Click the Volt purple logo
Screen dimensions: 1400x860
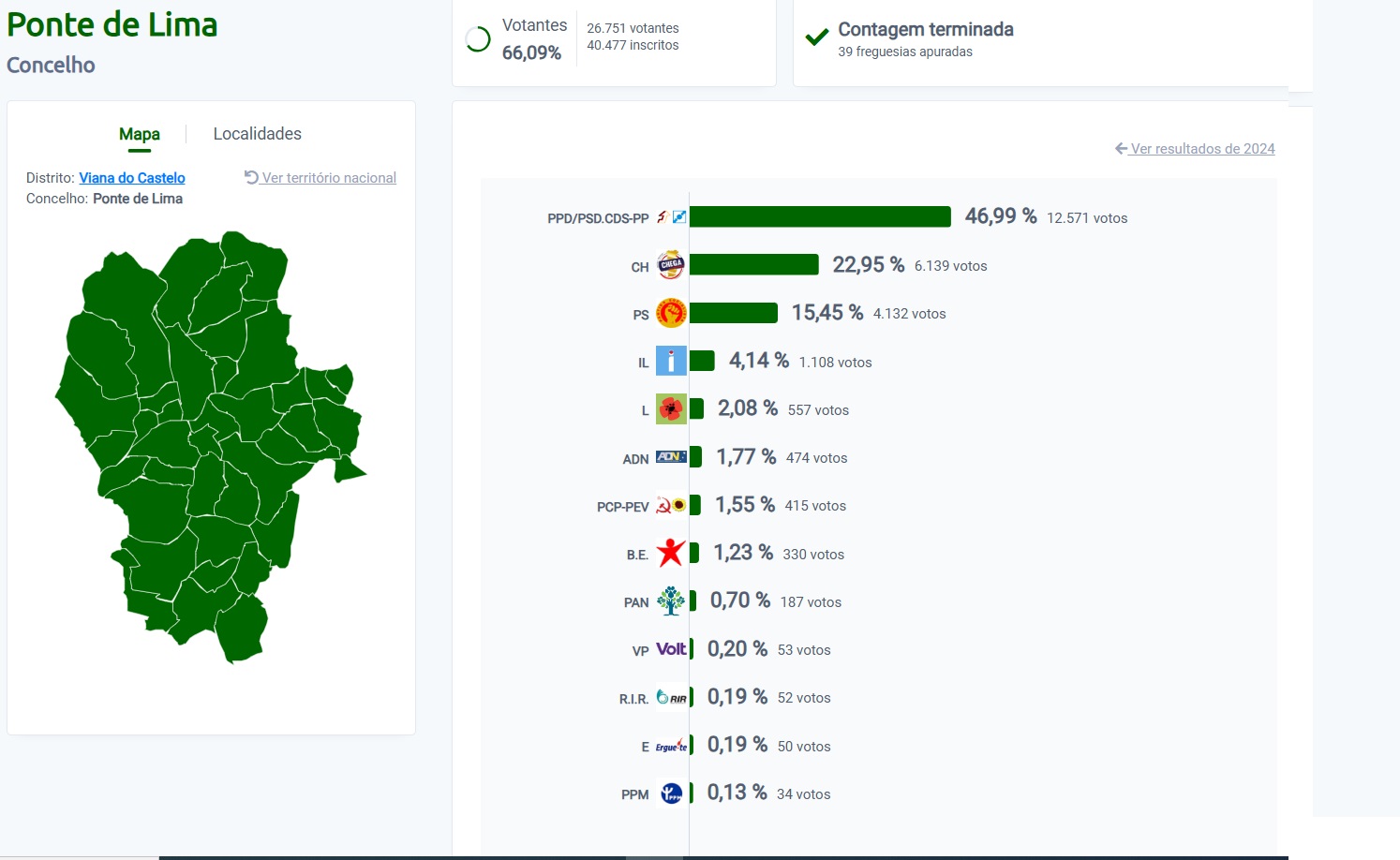click(x=671, y=649)
